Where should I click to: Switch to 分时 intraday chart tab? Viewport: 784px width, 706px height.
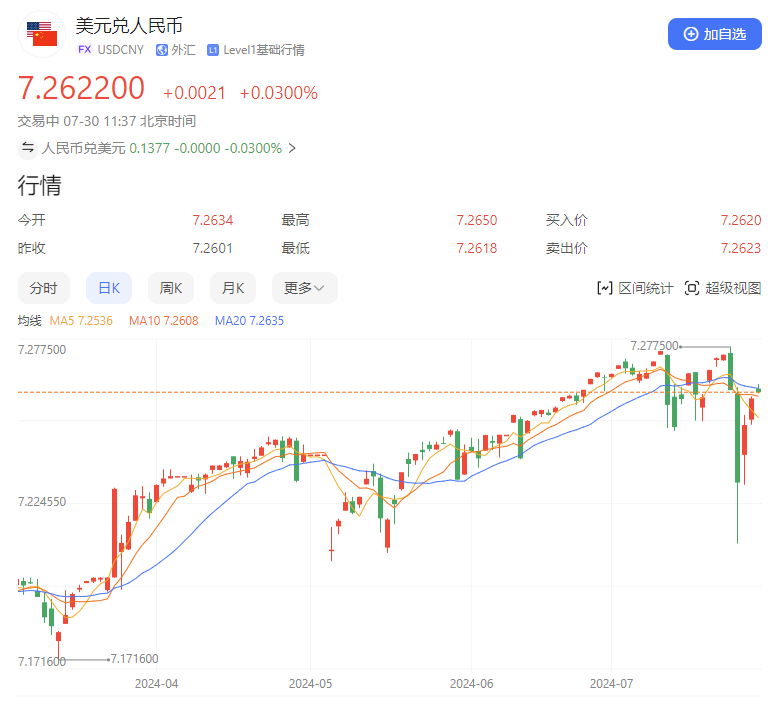click(x=44, y=288)
